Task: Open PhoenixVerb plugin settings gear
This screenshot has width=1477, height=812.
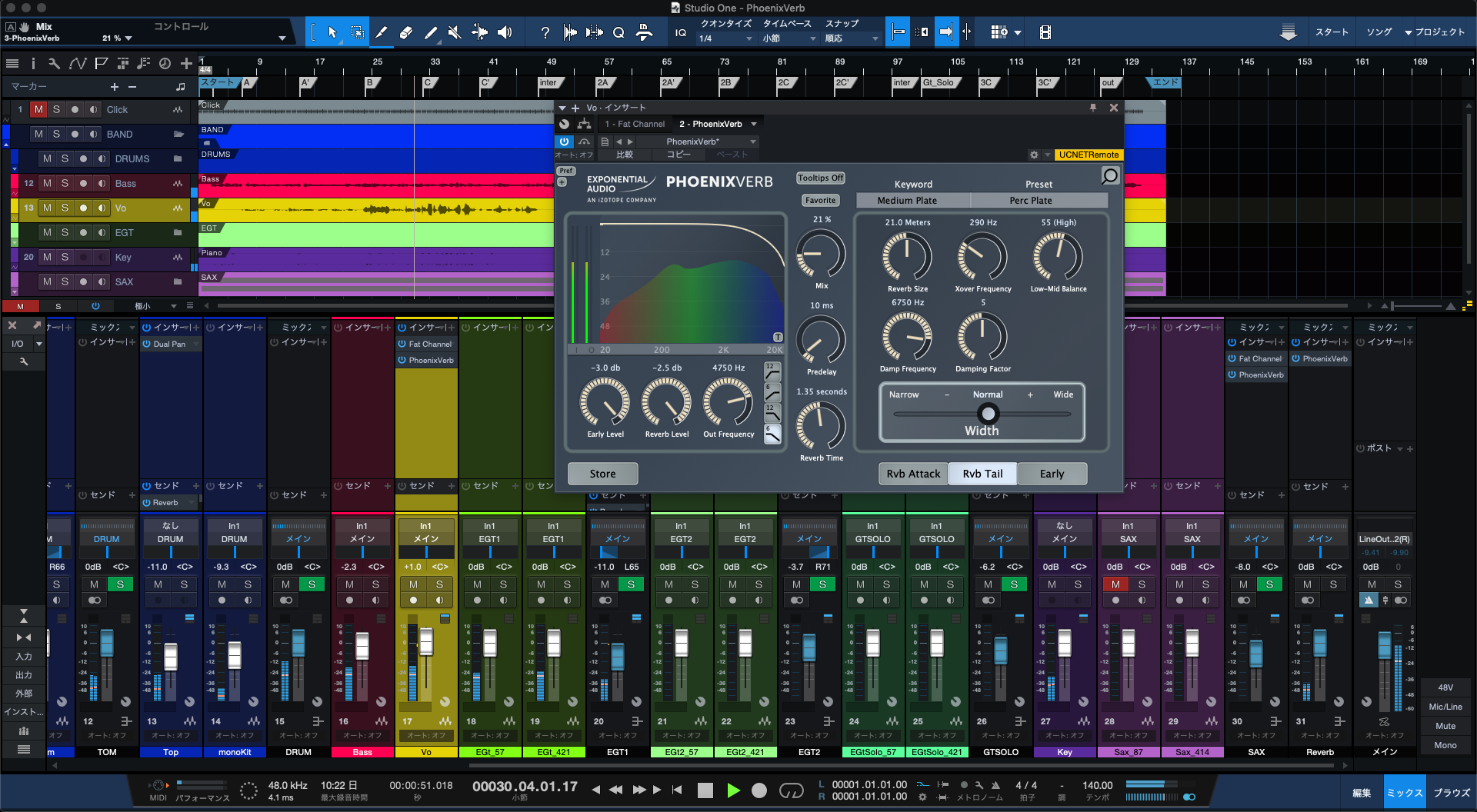Action: click(x=1034, y=155)
